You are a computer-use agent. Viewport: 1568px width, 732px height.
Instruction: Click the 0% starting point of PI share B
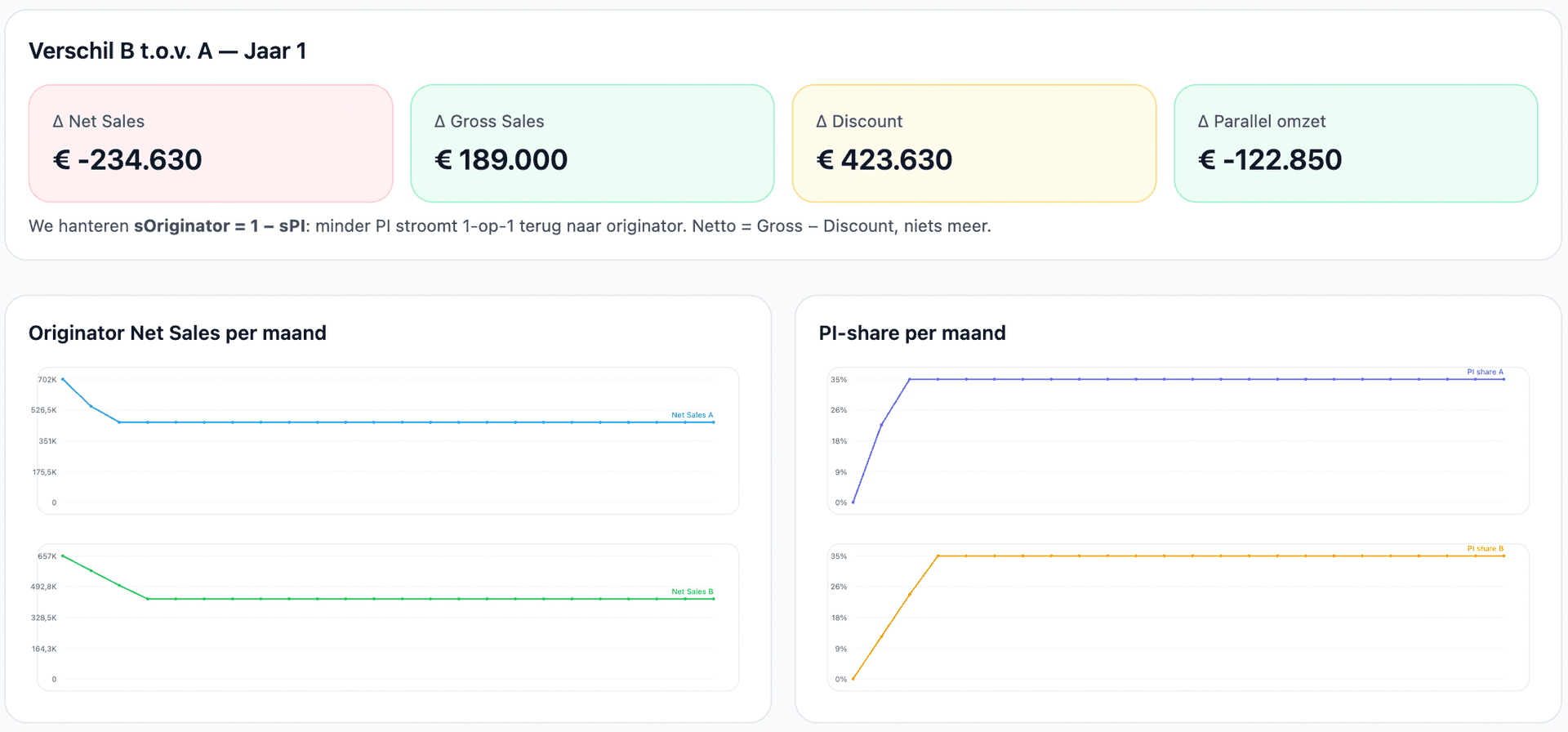click(x=853, y=679)
